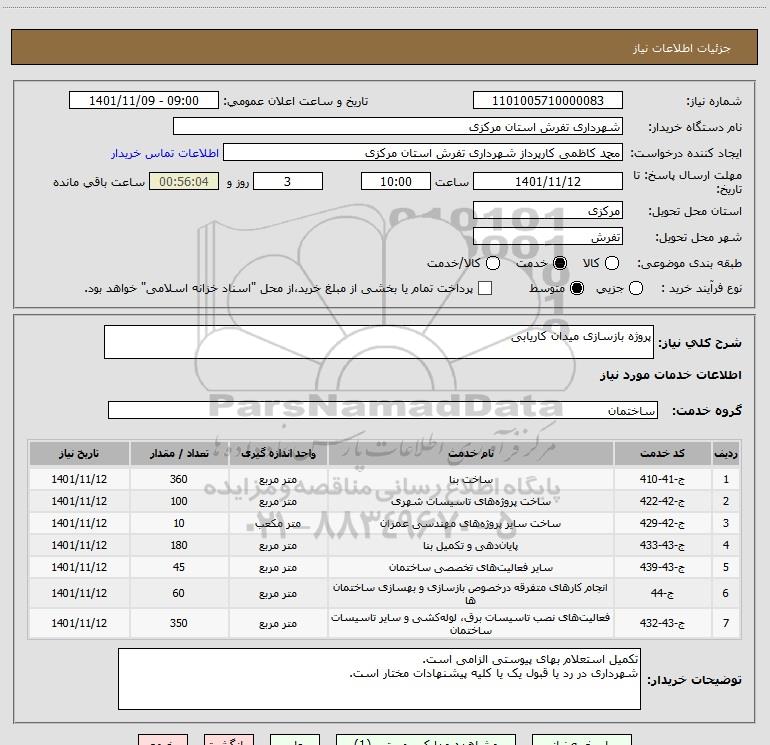Choose the متوسط purchase type radio
This screenshot has width=770, height=745.
pos(577,288)
